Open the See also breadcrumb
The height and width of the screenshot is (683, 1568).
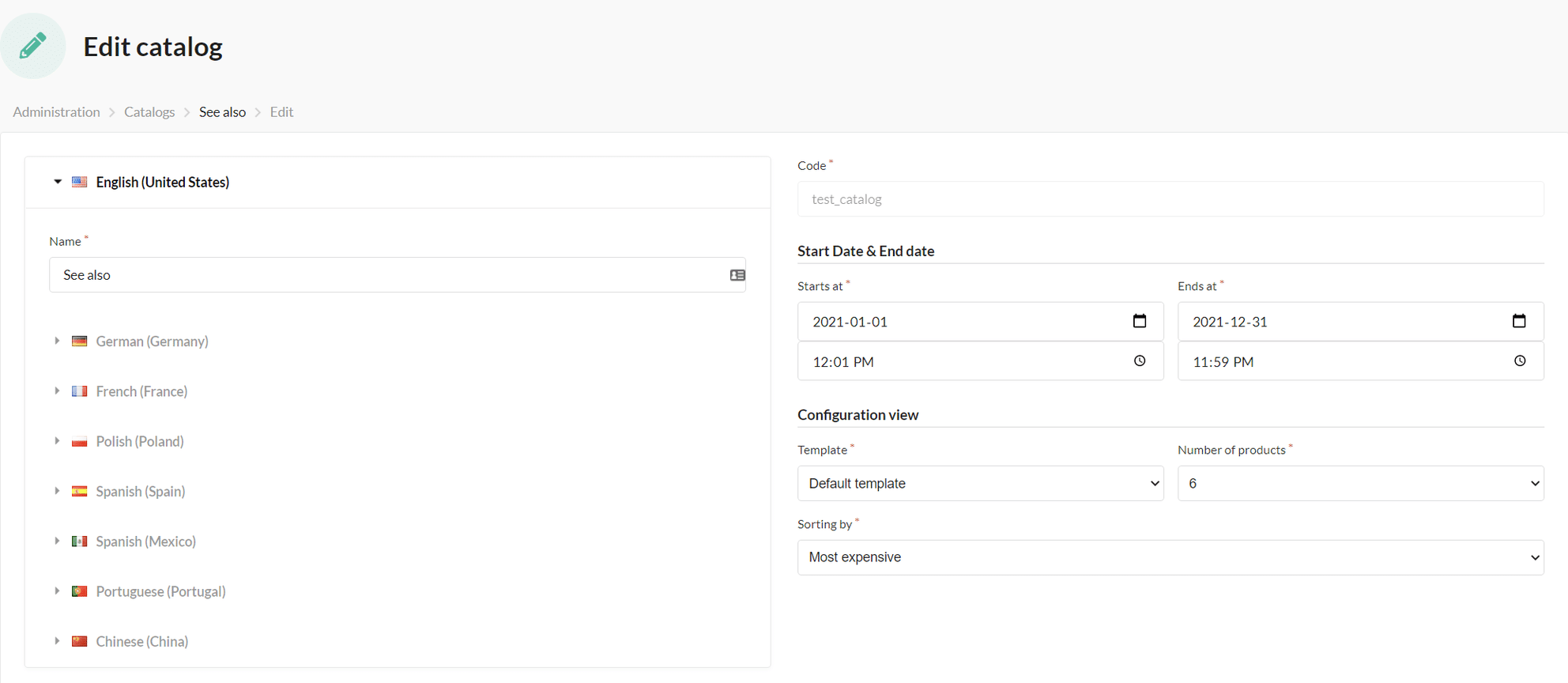point(222,112)
